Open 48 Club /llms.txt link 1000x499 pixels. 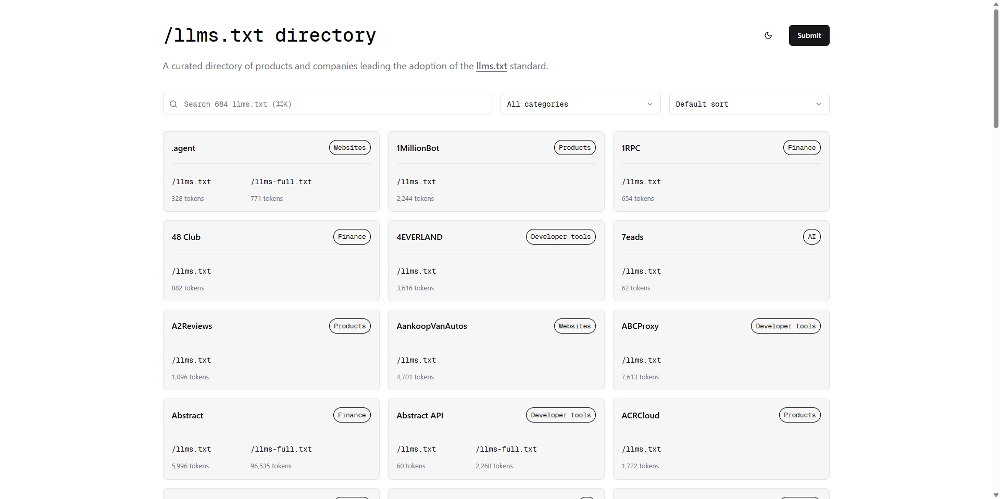tap(191, 271)
